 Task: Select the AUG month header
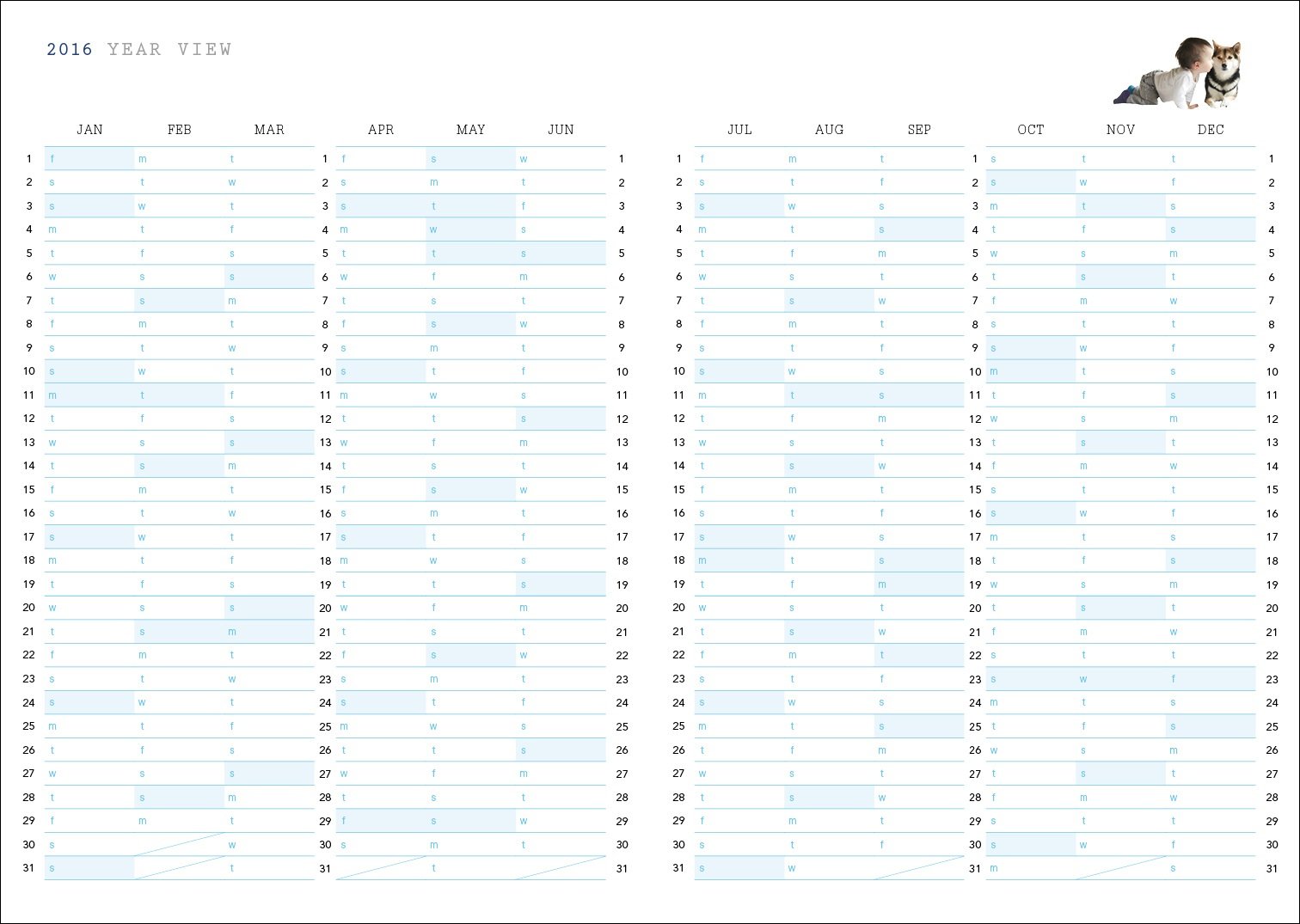click(829, 130)
